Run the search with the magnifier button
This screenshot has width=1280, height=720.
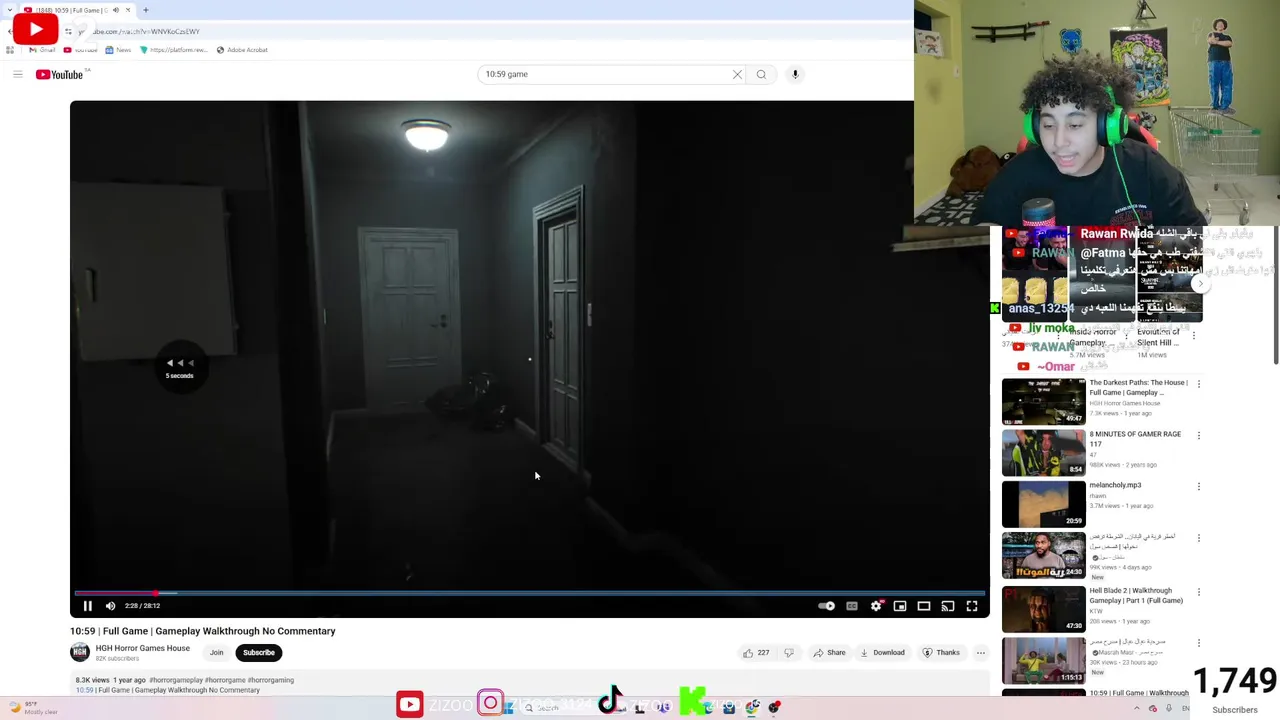(x=761, y=74)
